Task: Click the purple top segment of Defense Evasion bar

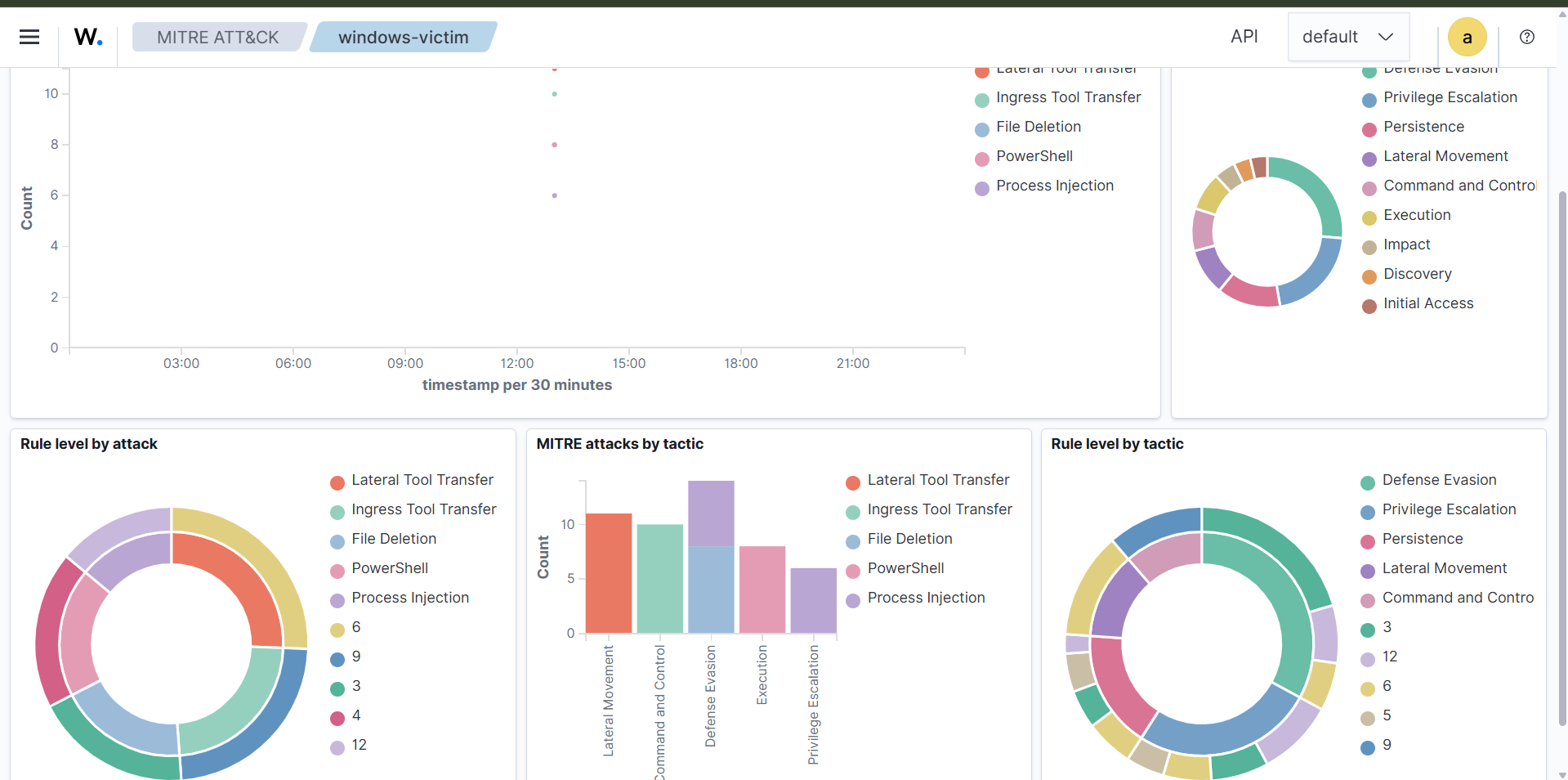Action: click(711, 513)
